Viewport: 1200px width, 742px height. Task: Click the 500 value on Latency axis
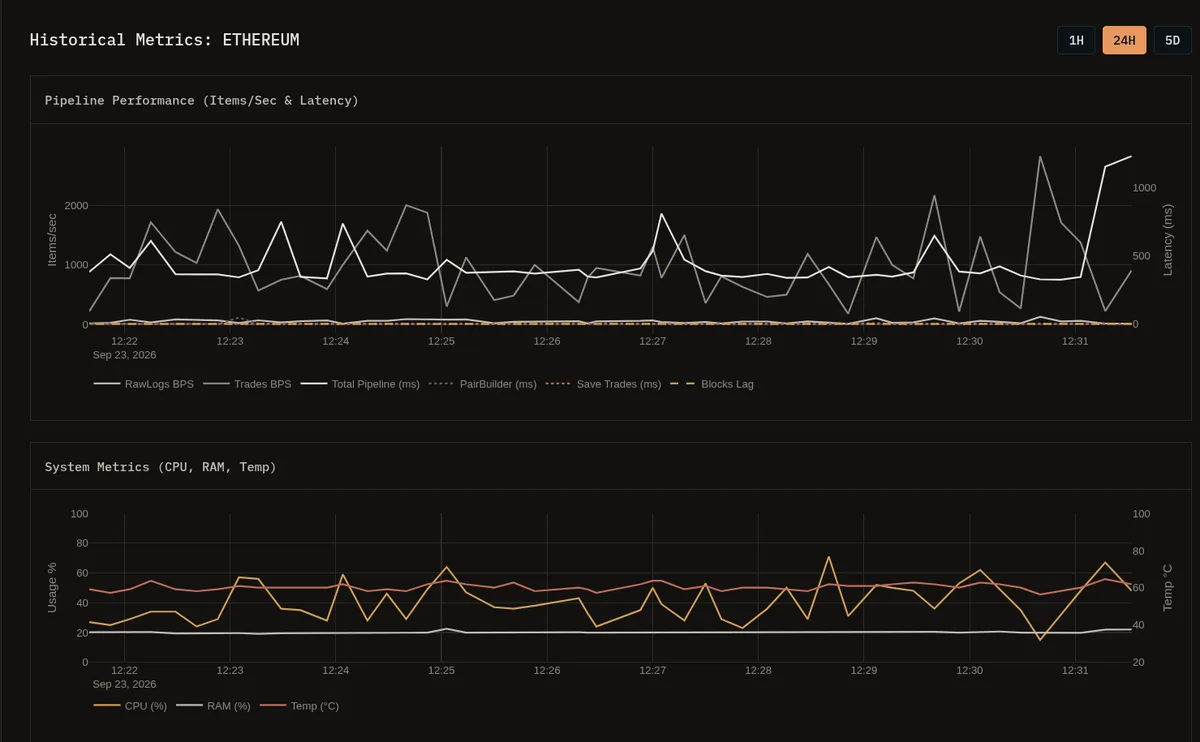point(1142,256)
